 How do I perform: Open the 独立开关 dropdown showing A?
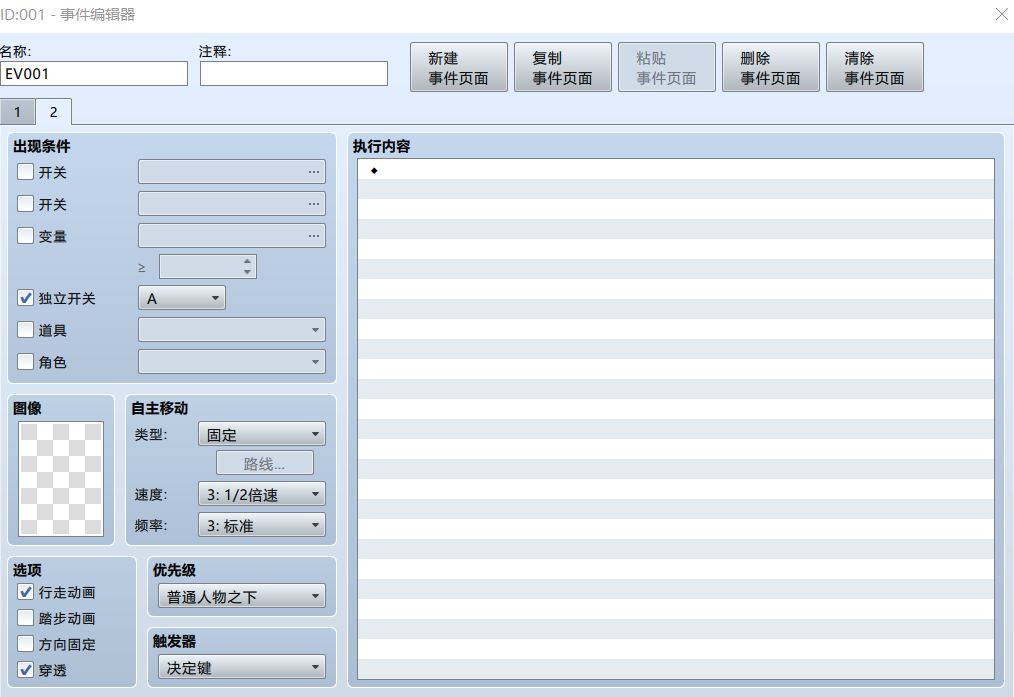coord(182,298)
